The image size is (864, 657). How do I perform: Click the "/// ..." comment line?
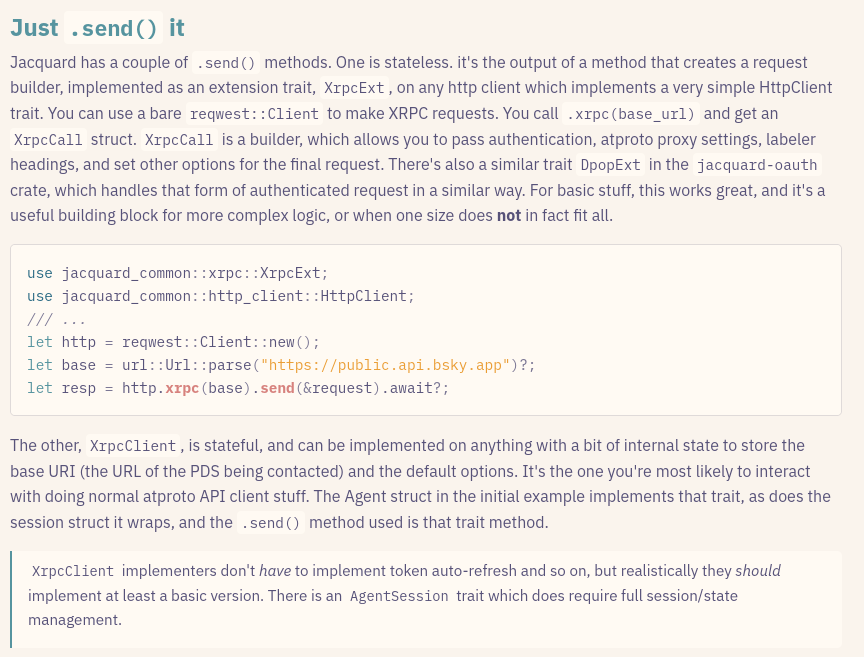tap(56, 319)
